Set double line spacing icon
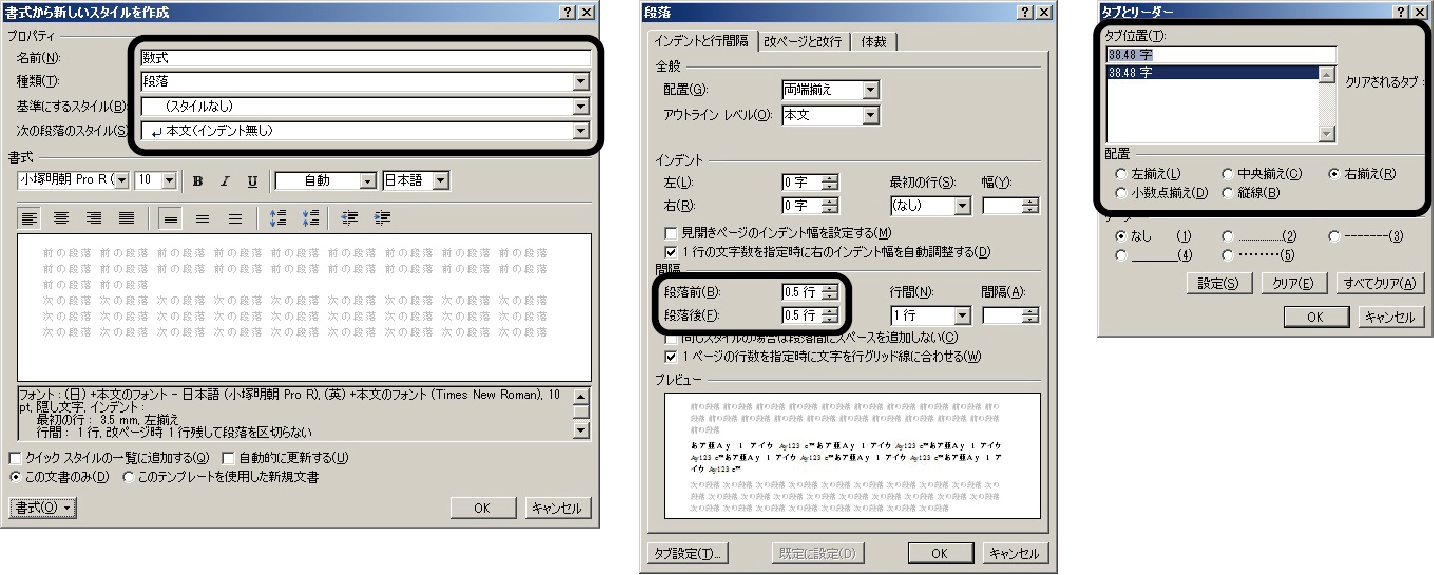This screenshot has width=1434, height=575. (x=235, y=217)
